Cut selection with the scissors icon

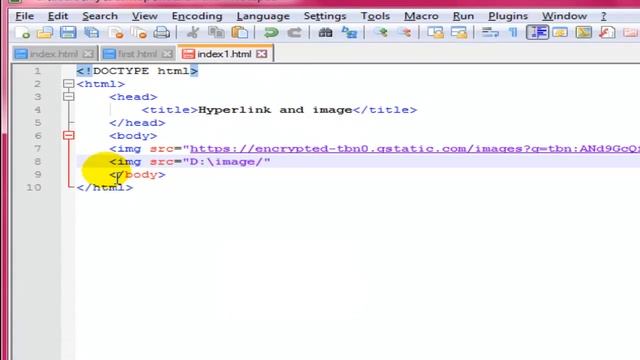click(193, 32)
